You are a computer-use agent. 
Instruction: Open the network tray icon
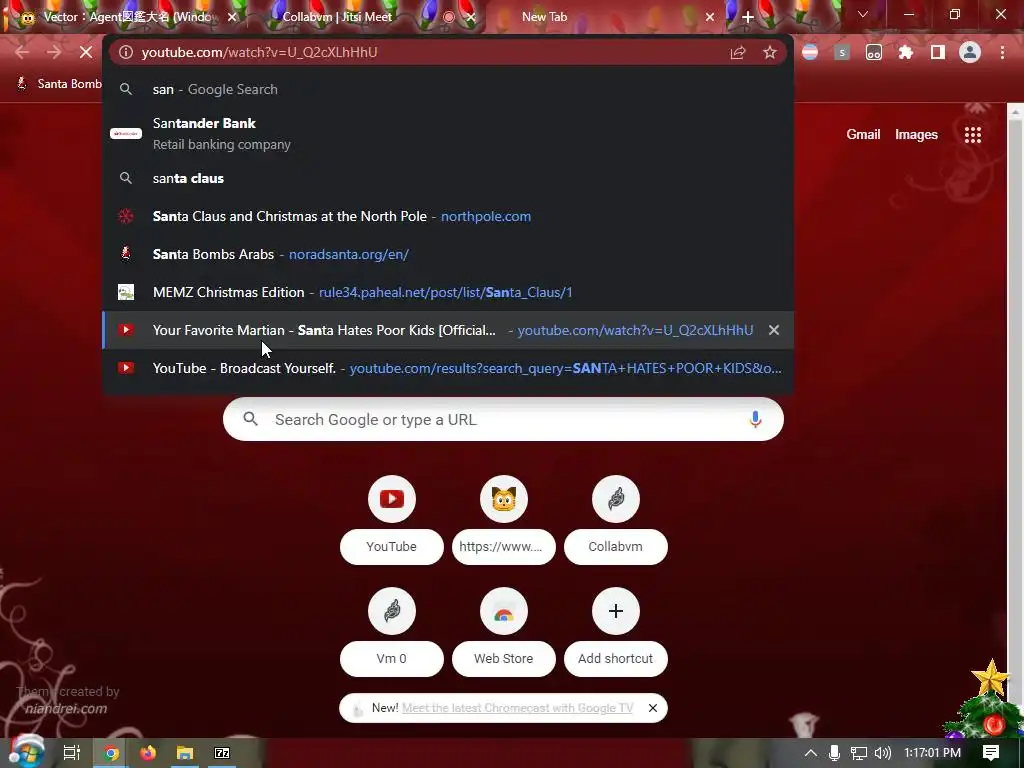pos(858,753)
